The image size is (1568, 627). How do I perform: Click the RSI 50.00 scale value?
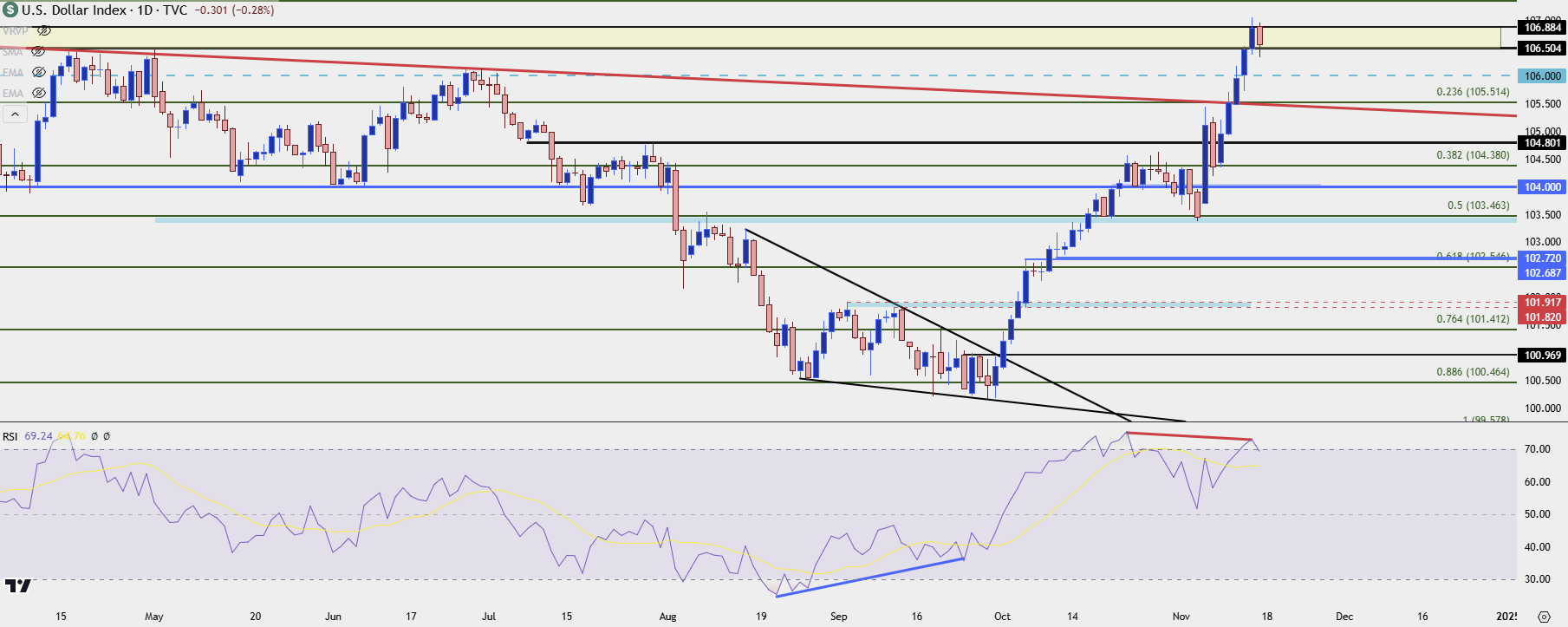(x=1538, y=514)
